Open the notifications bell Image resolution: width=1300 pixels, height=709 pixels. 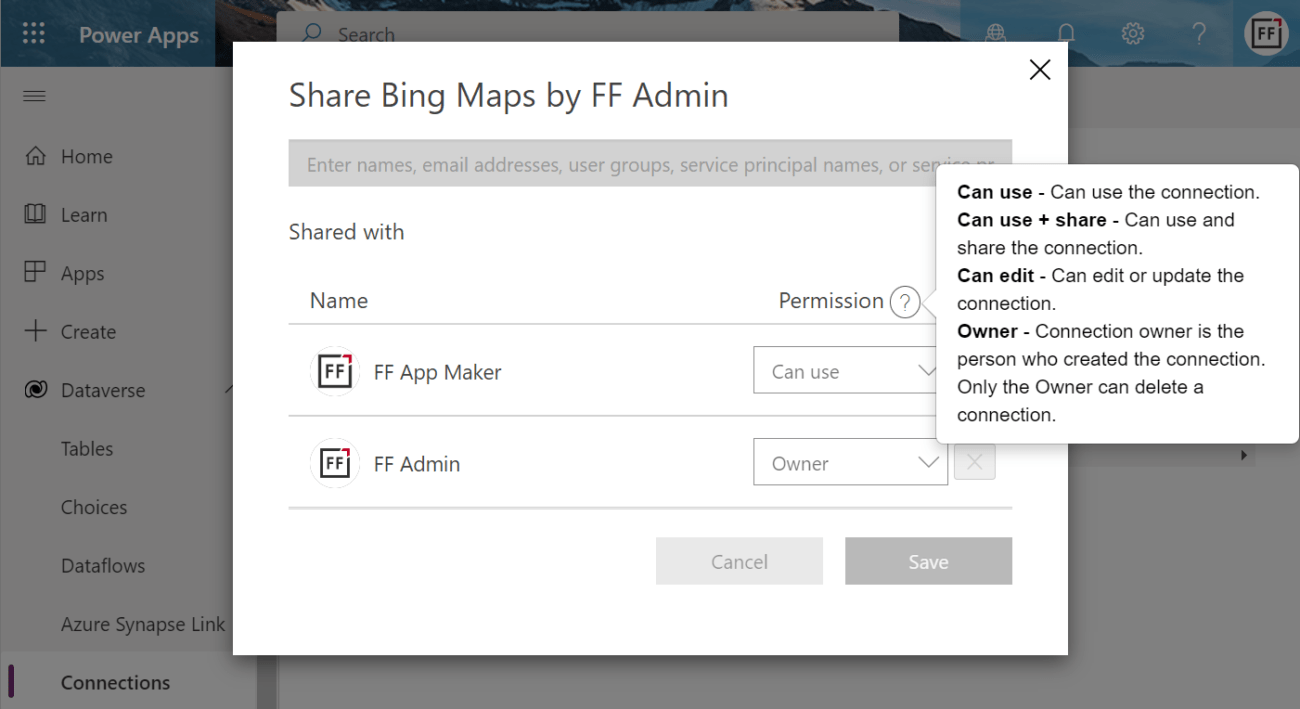1065,33
